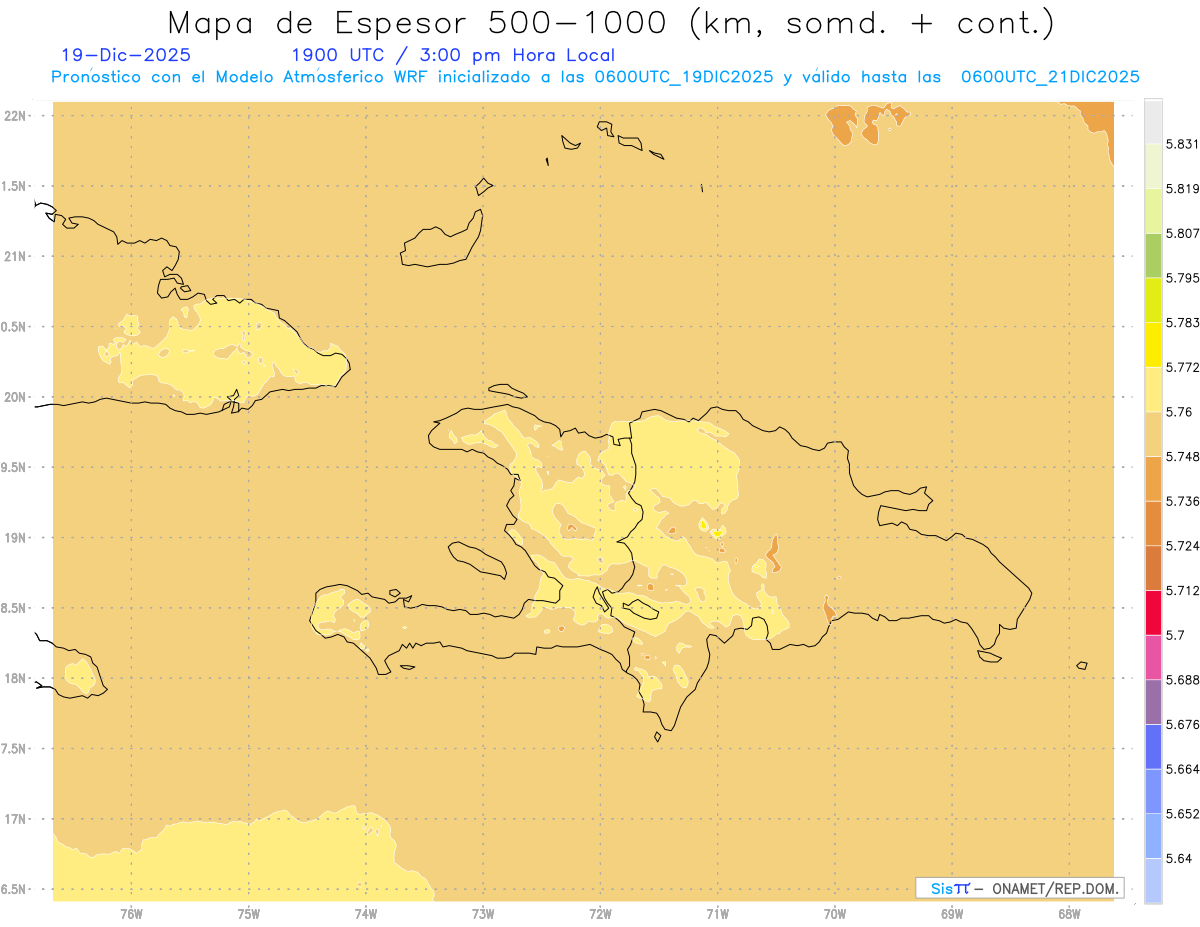Image resolution: width=1200 pixels, height=927 pixels.
Task: Click the colorbar value 5.652
Action: point(1182,814)
